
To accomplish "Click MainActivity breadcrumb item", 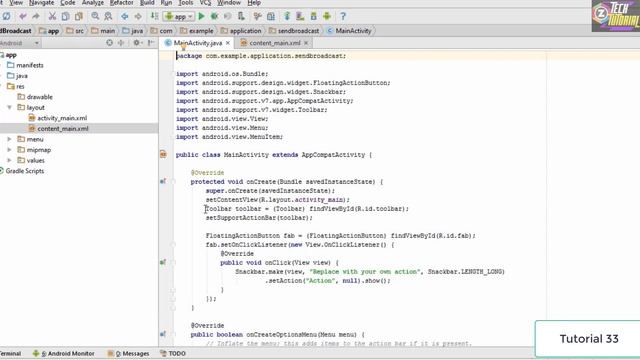I will [349, 31].
